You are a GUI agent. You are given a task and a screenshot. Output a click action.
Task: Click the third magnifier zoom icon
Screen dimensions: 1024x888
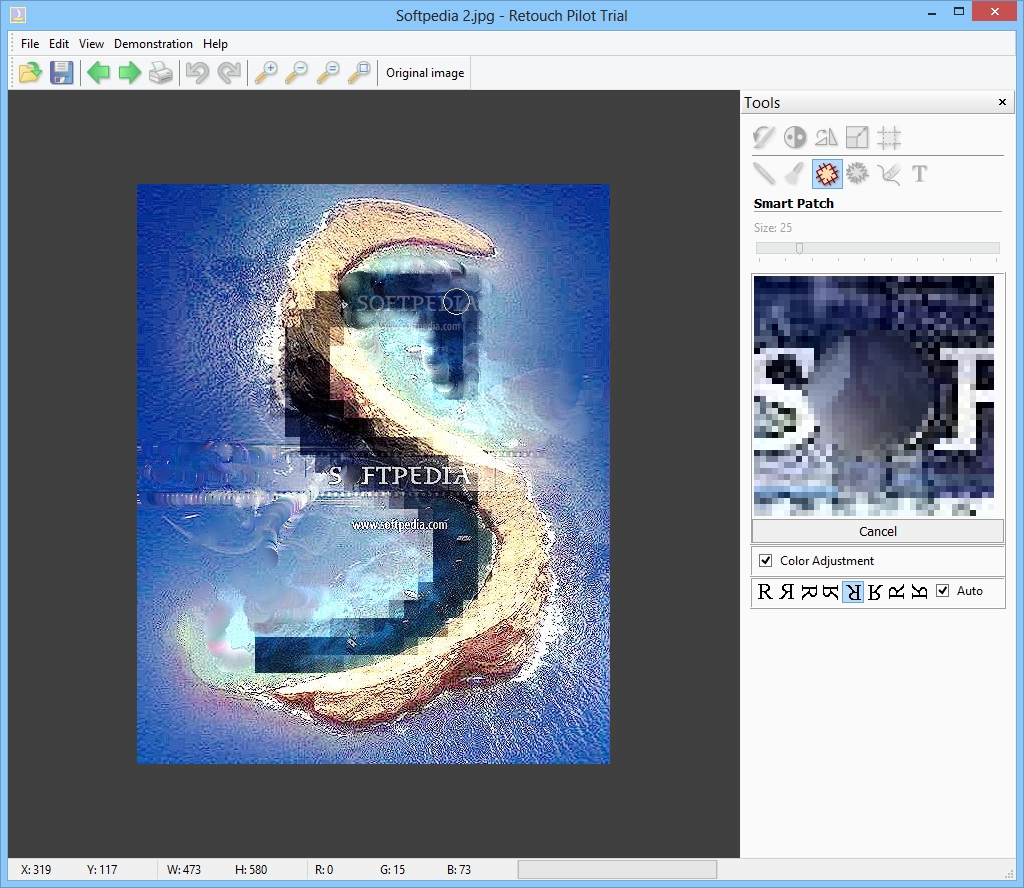(x=328, y=72)
